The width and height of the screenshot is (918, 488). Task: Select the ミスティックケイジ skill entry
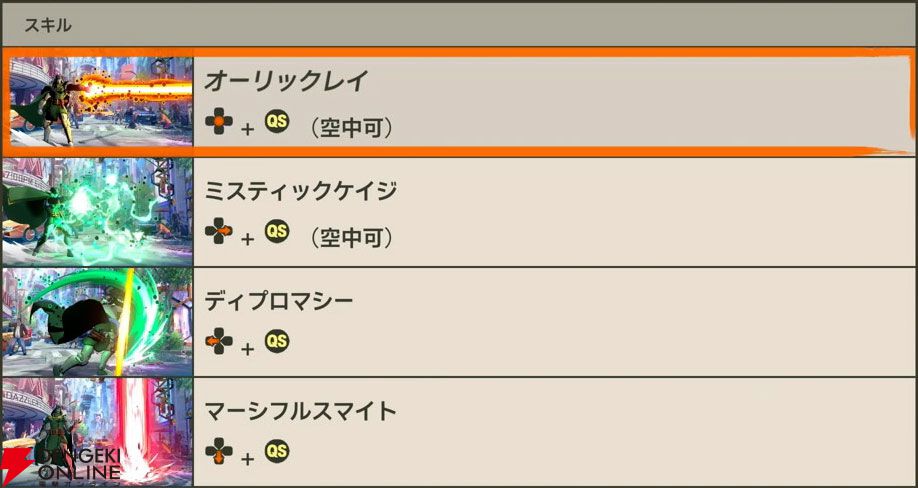click(459, 212)
